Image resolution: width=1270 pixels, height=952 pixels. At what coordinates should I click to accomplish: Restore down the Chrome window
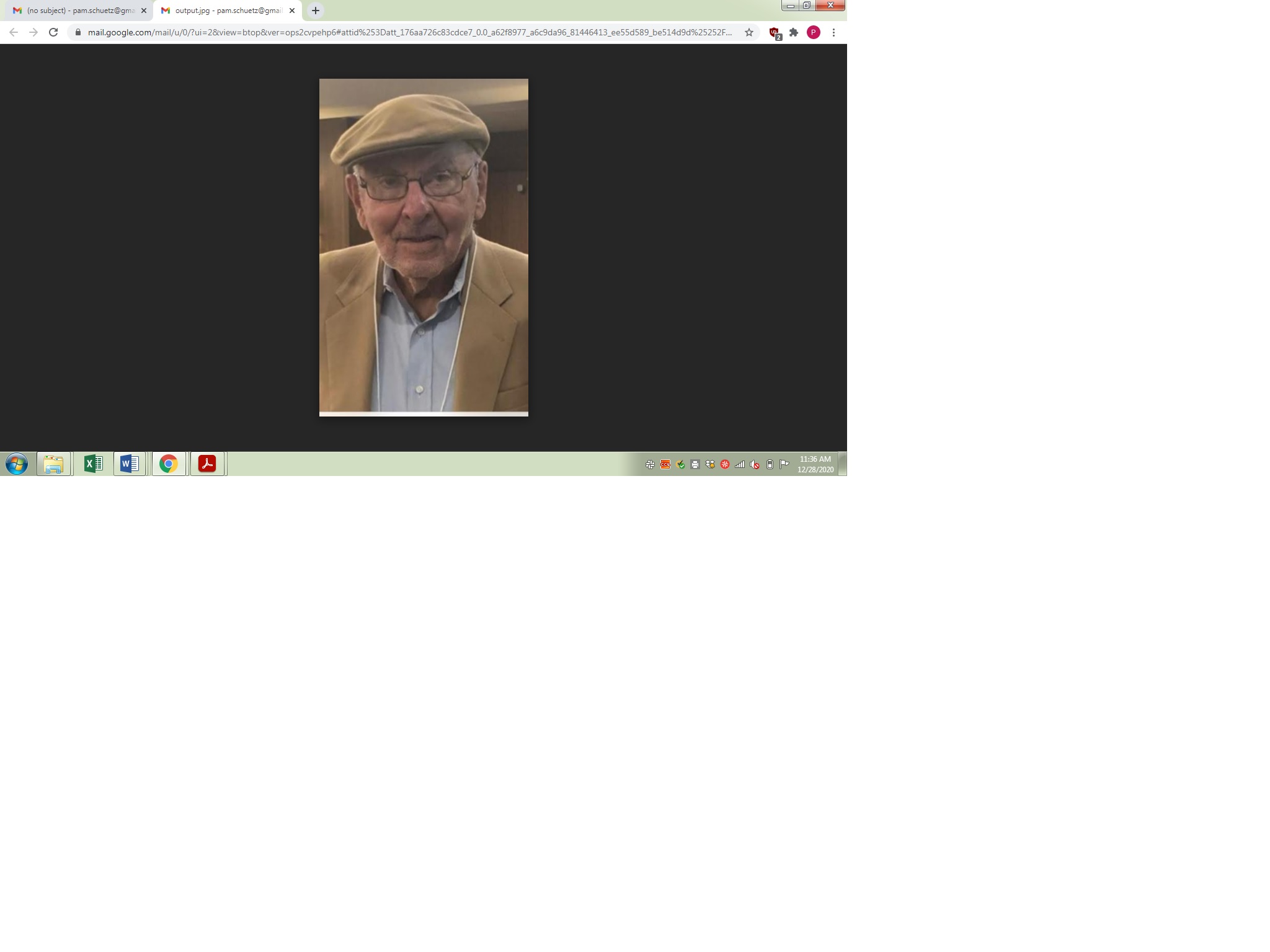(806, 6)
